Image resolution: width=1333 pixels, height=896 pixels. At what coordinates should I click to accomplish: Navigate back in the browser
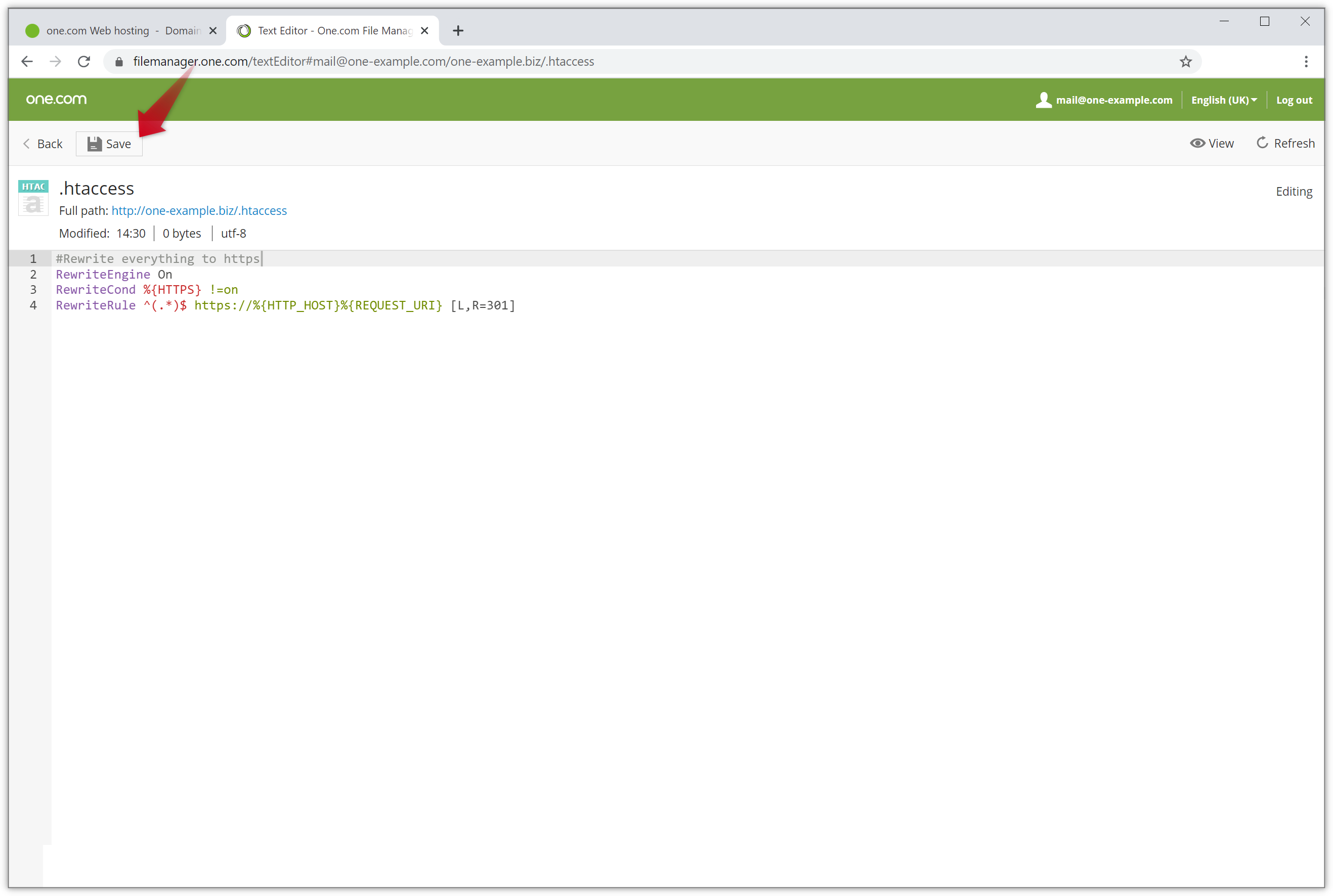tap(27, 61)
